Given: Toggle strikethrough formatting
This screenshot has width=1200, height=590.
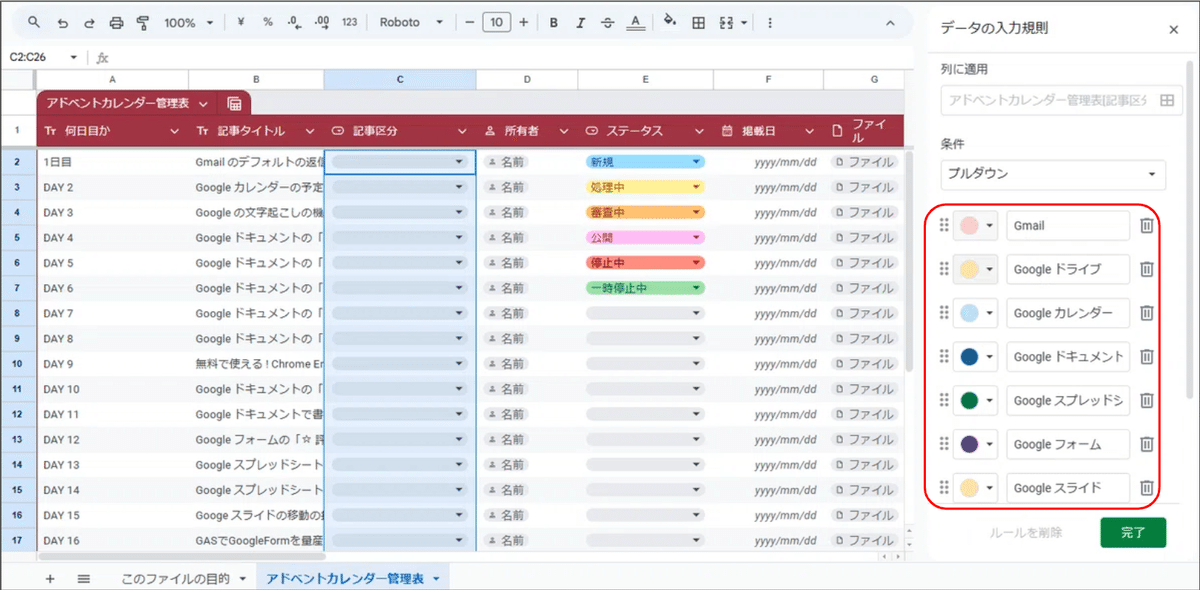Looking at the screenshot, I should click(607, 22).
